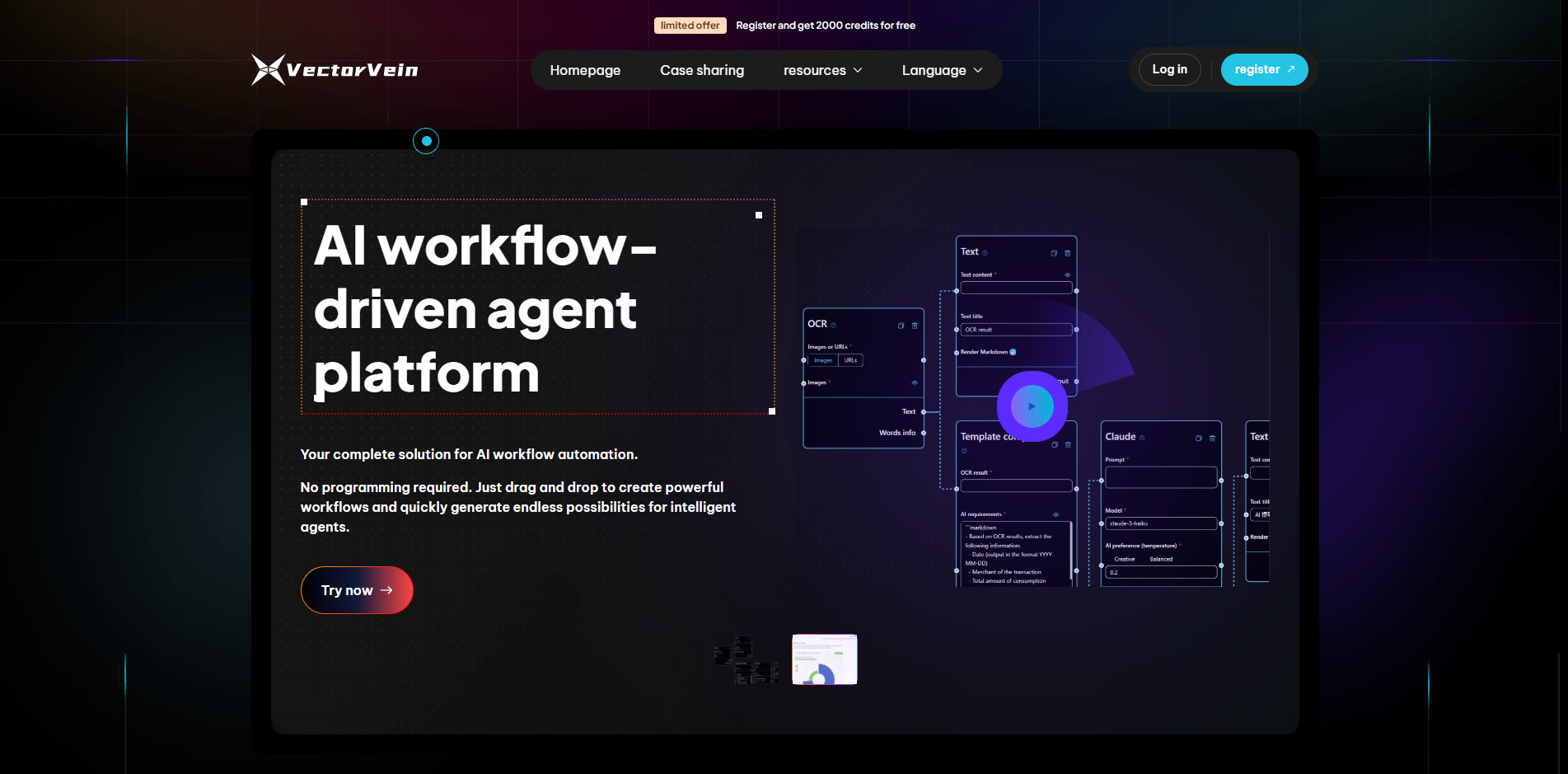Click the arrow icon in register button
The width and height of the screenshot is (1568, 774).
click(x=1291, y=69)
